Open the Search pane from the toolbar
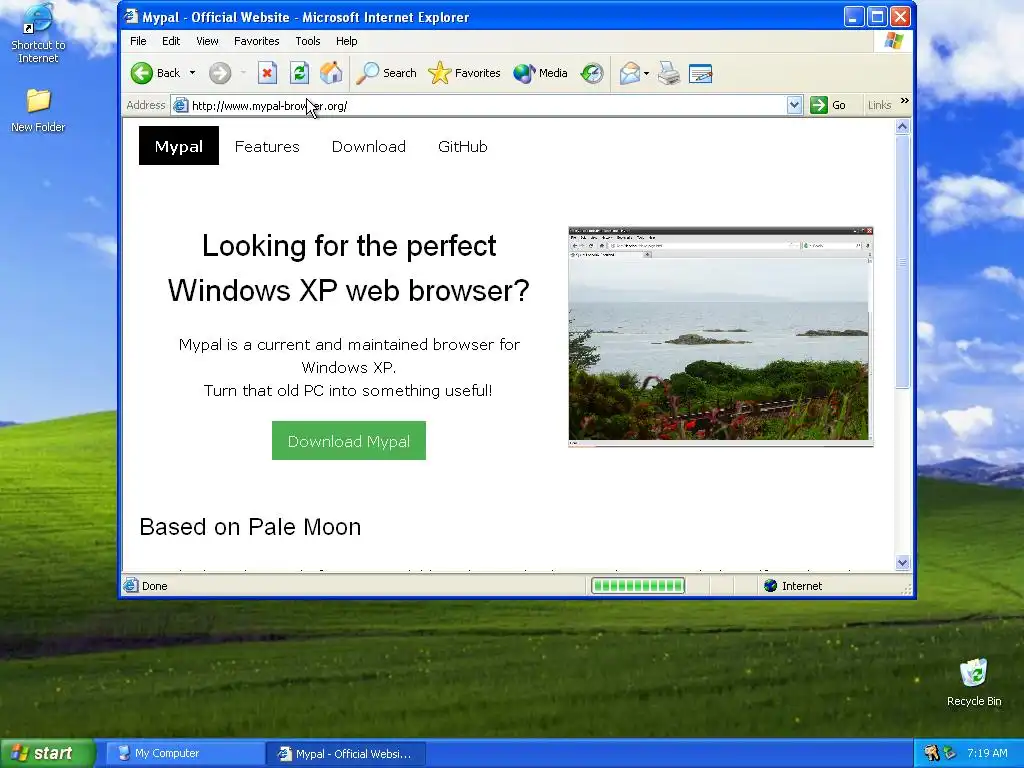The width and height of the screenshot is (1024, 768). [x=387, y=73]
